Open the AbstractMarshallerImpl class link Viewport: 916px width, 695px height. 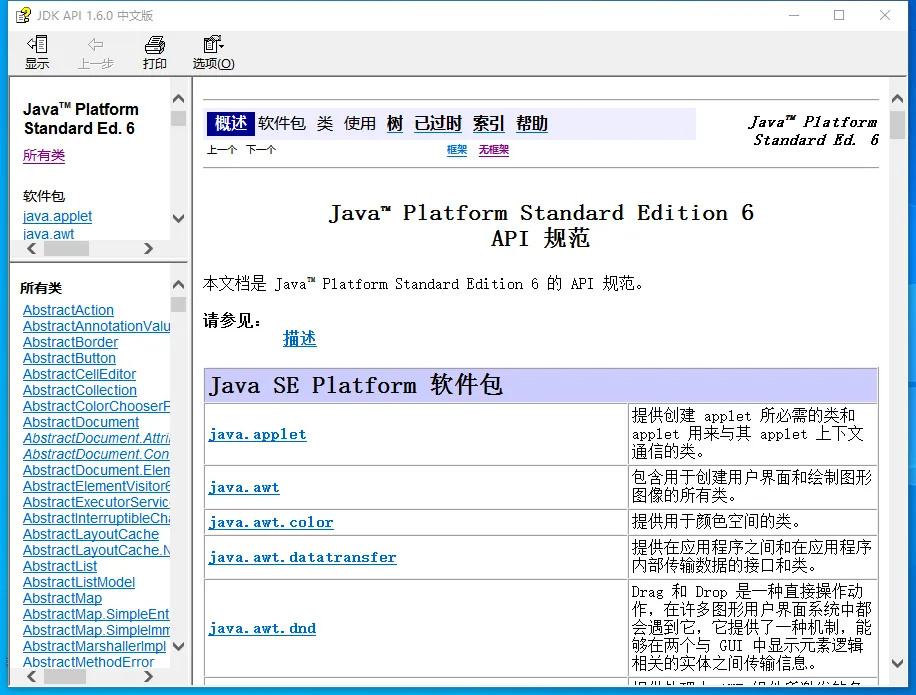[95, 647]
